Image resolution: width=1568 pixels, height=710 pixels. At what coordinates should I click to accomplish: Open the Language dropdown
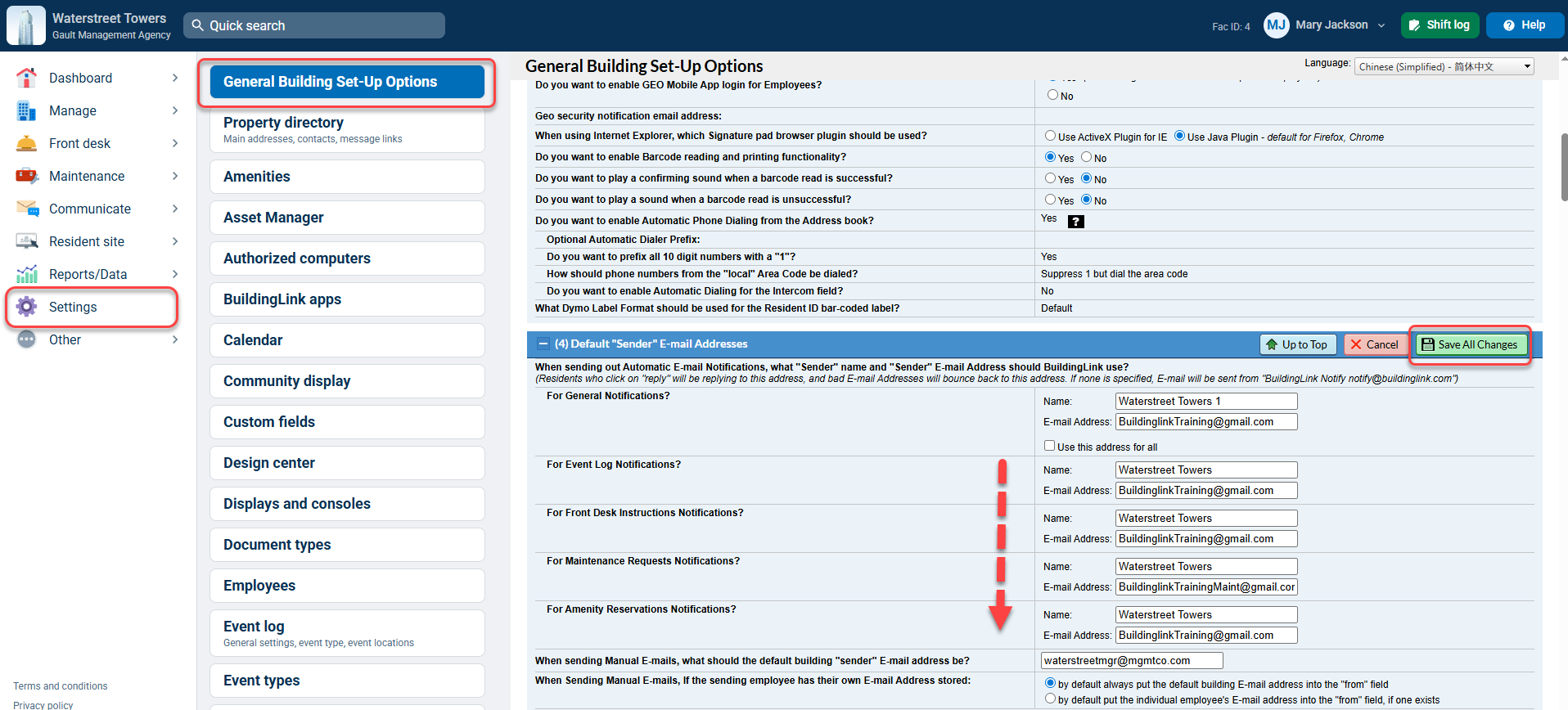tap(1444, 66)
